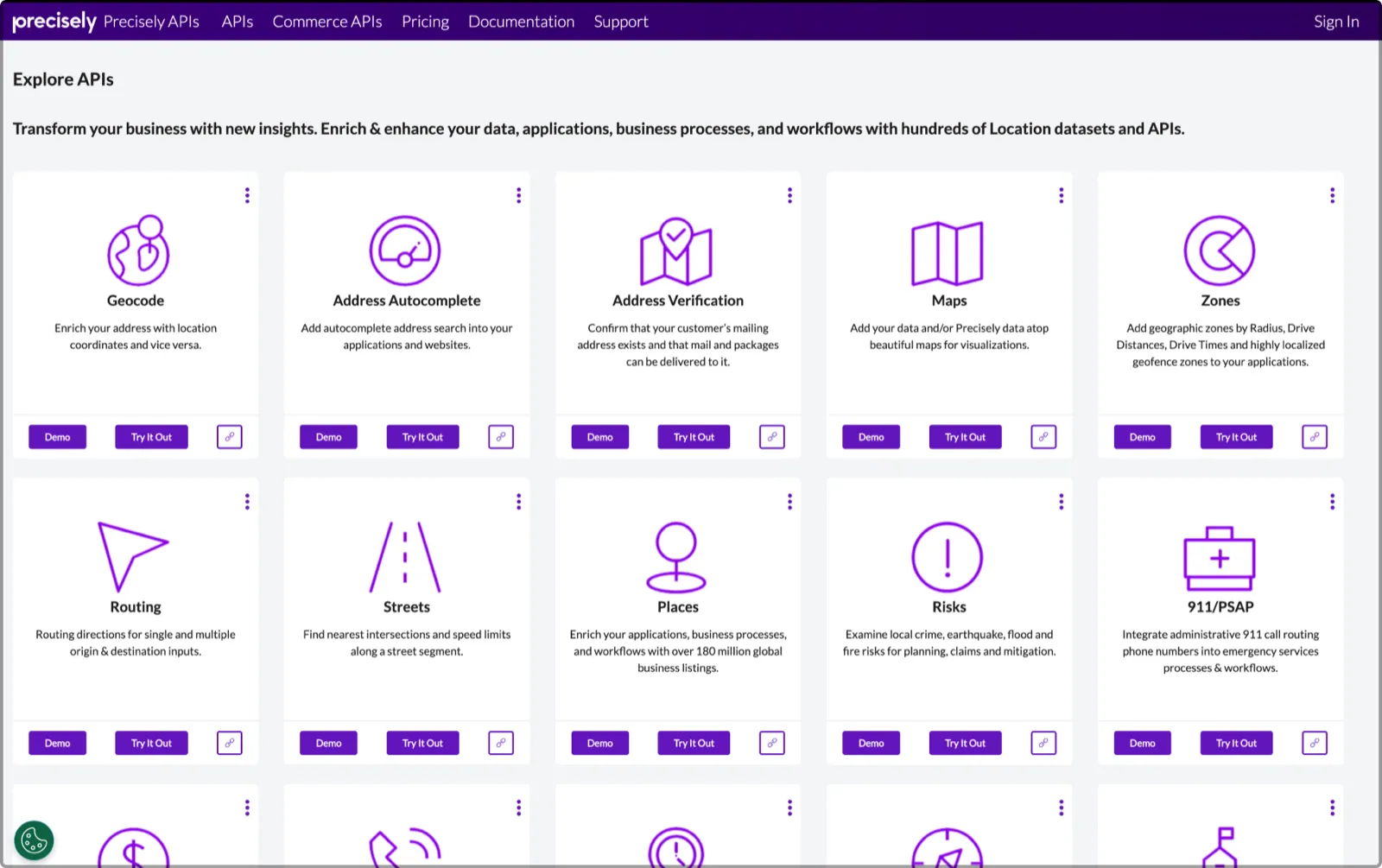This screenshot has width=1382, height=868.
Task: Click the Risks card title
Action: 949,607
